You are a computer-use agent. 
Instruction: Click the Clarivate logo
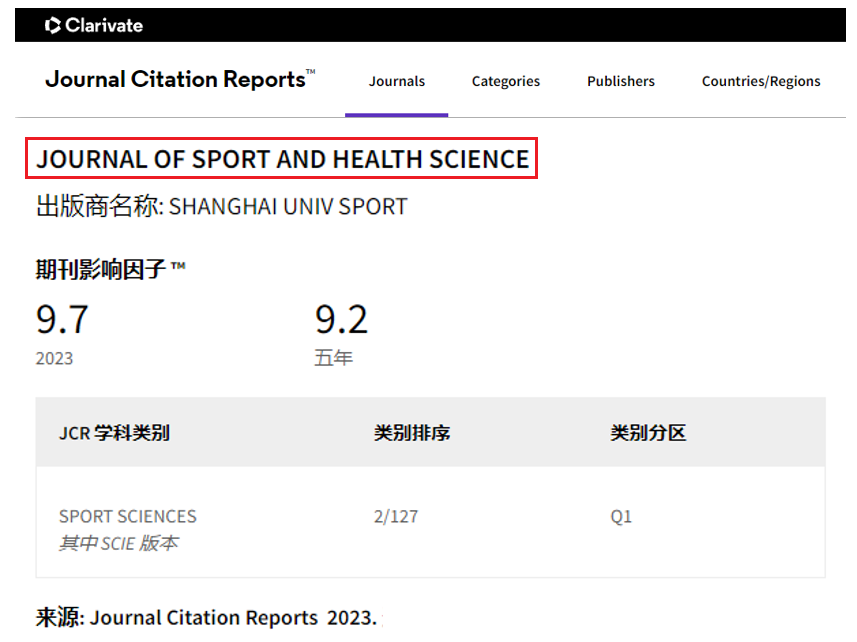click(93, 25)
